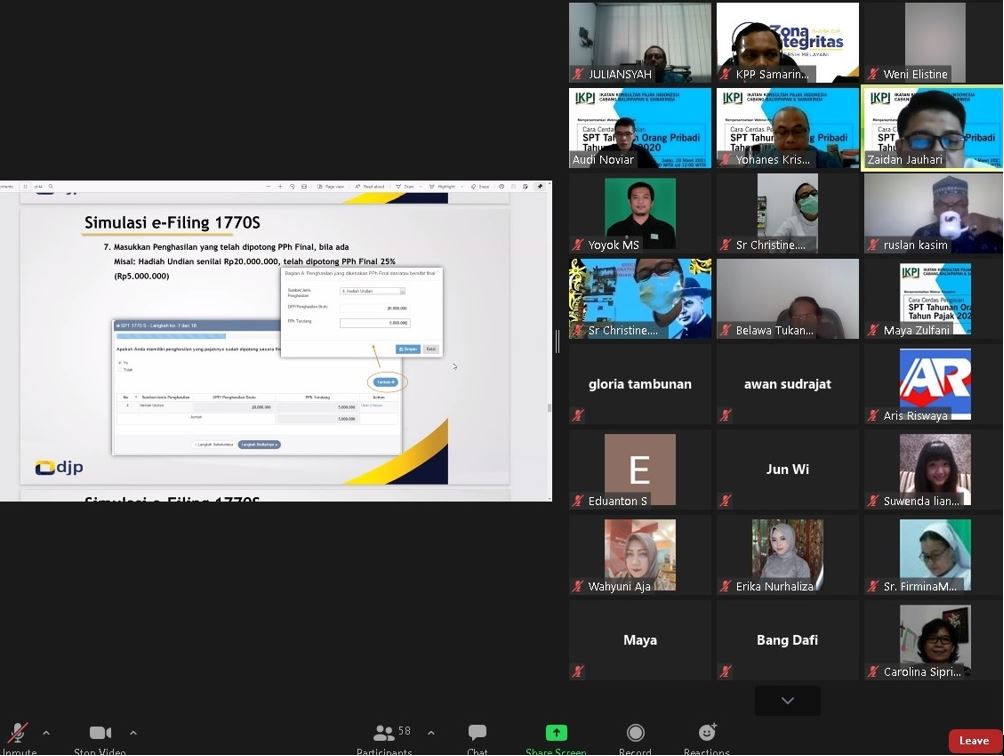The image size is (1004, 756).
Task: Click the divider between shared screen and gallery
Action: coord(557,341)
